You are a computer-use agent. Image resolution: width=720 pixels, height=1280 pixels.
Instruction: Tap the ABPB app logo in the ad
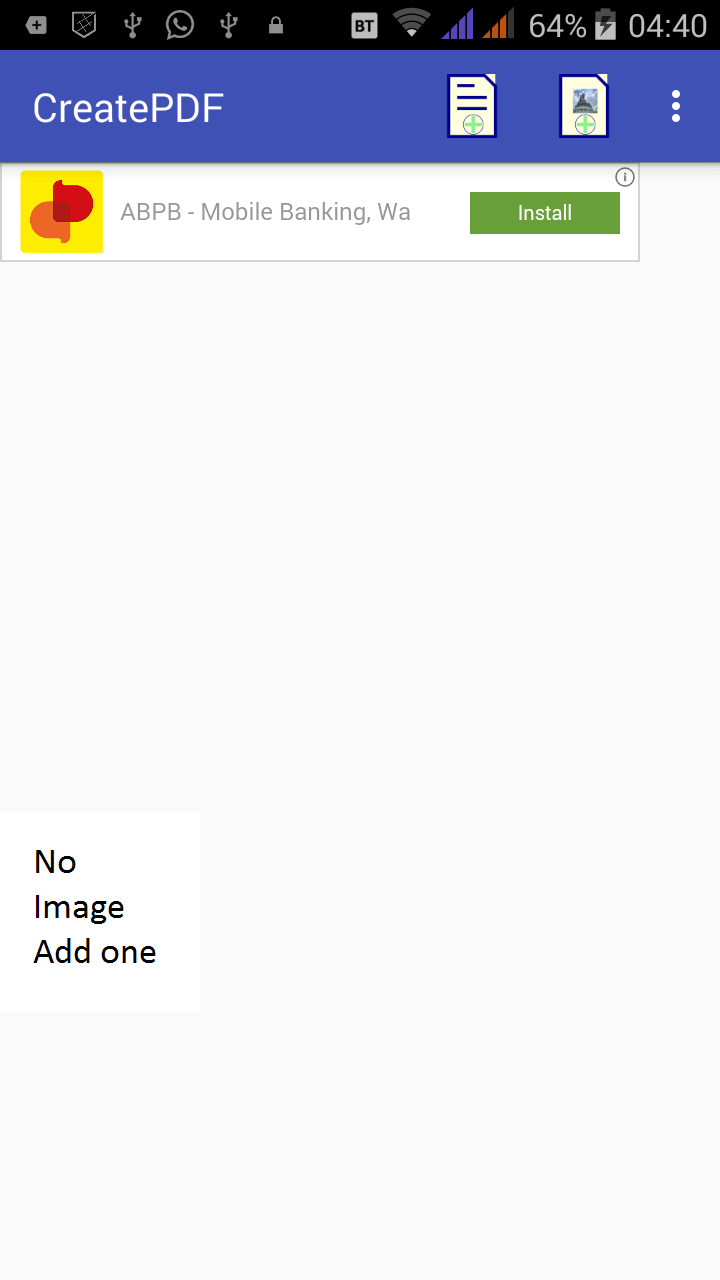pyautogui.click(x=62, y=212)
